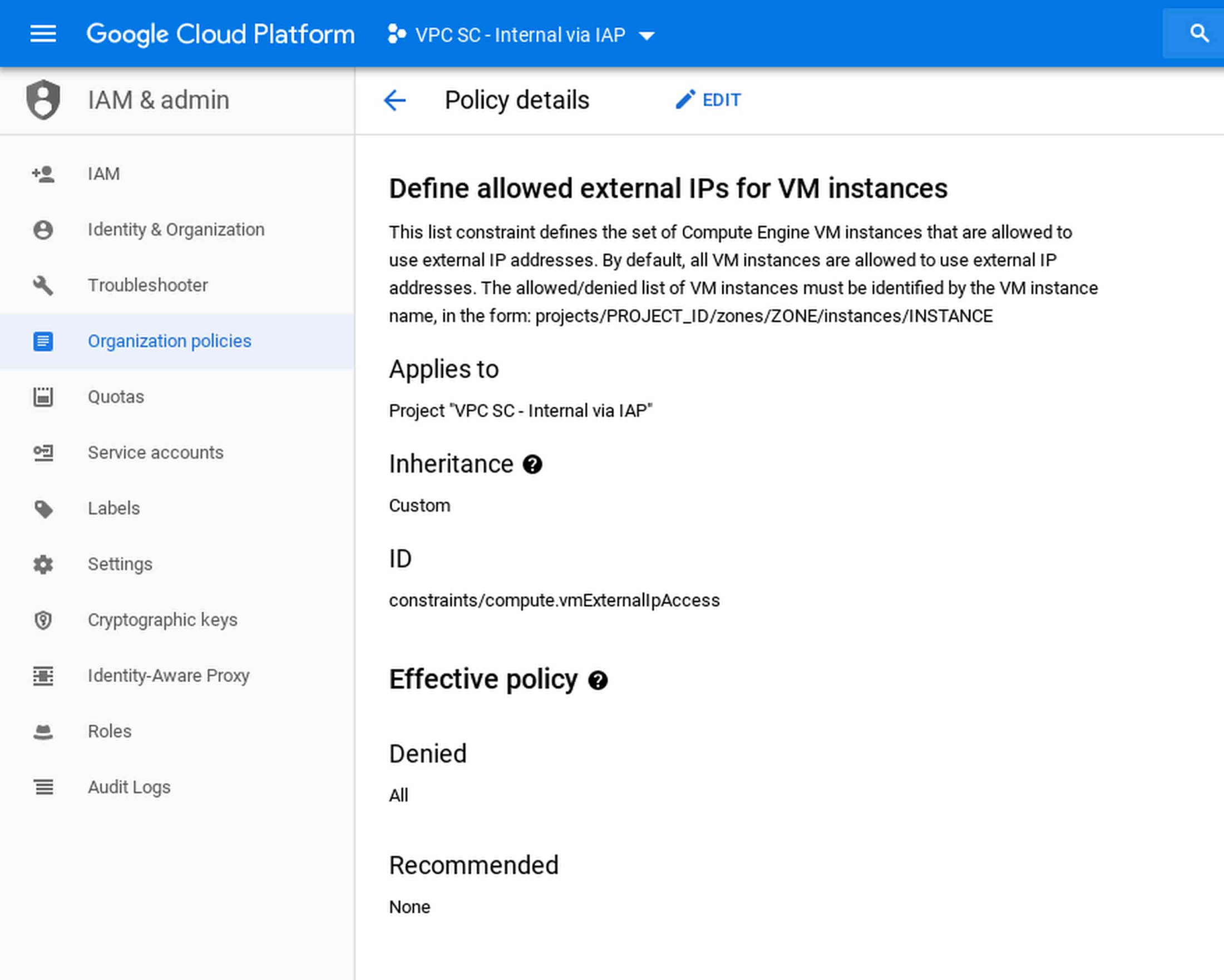
Task: Click the pencil edit icon
Action: (685, 100)
